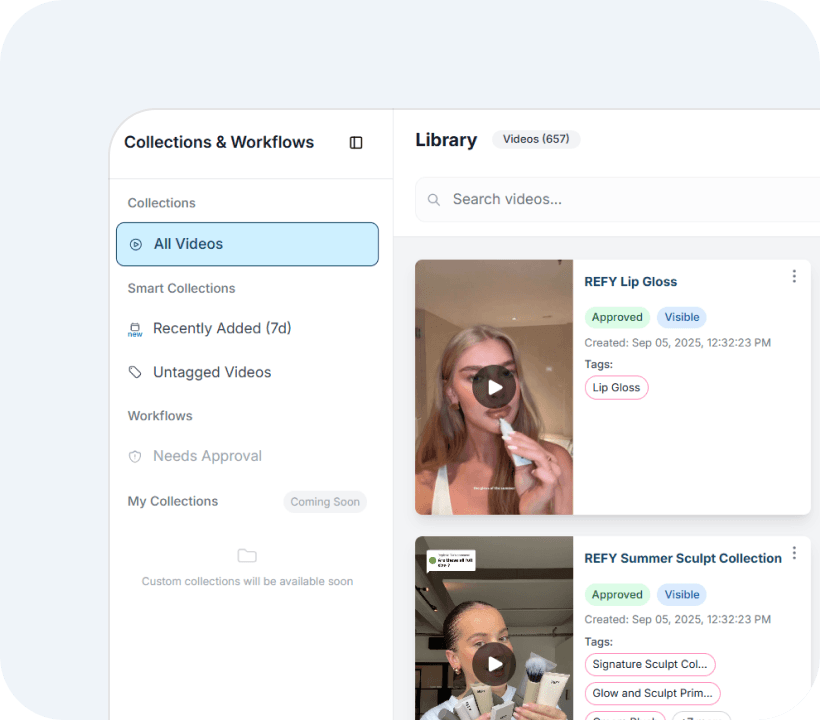Click the Recently Added calendar icon
The height and width of the screenshot is (720, 820).
135,329
